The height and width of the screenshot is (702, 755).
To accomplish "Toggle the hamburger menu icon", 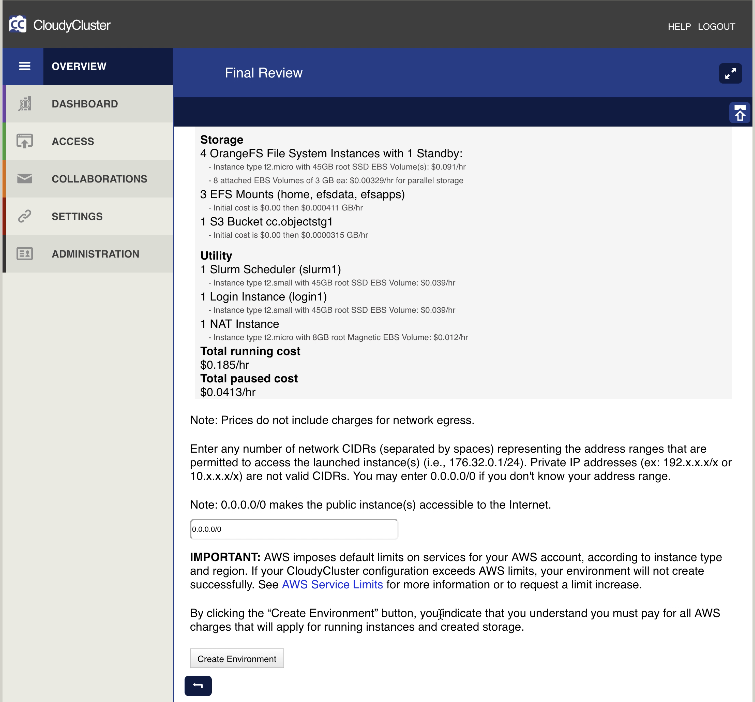I will click(x=24, y=66).
